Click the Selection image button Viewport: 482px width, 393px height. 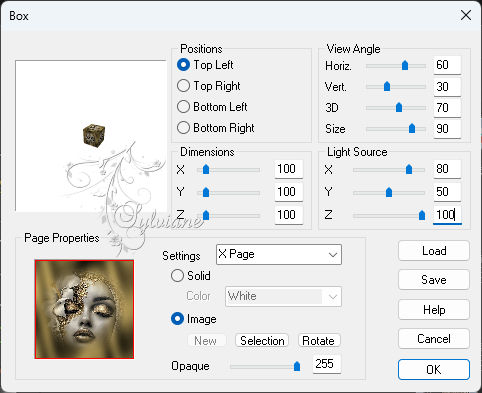[262, 341]
